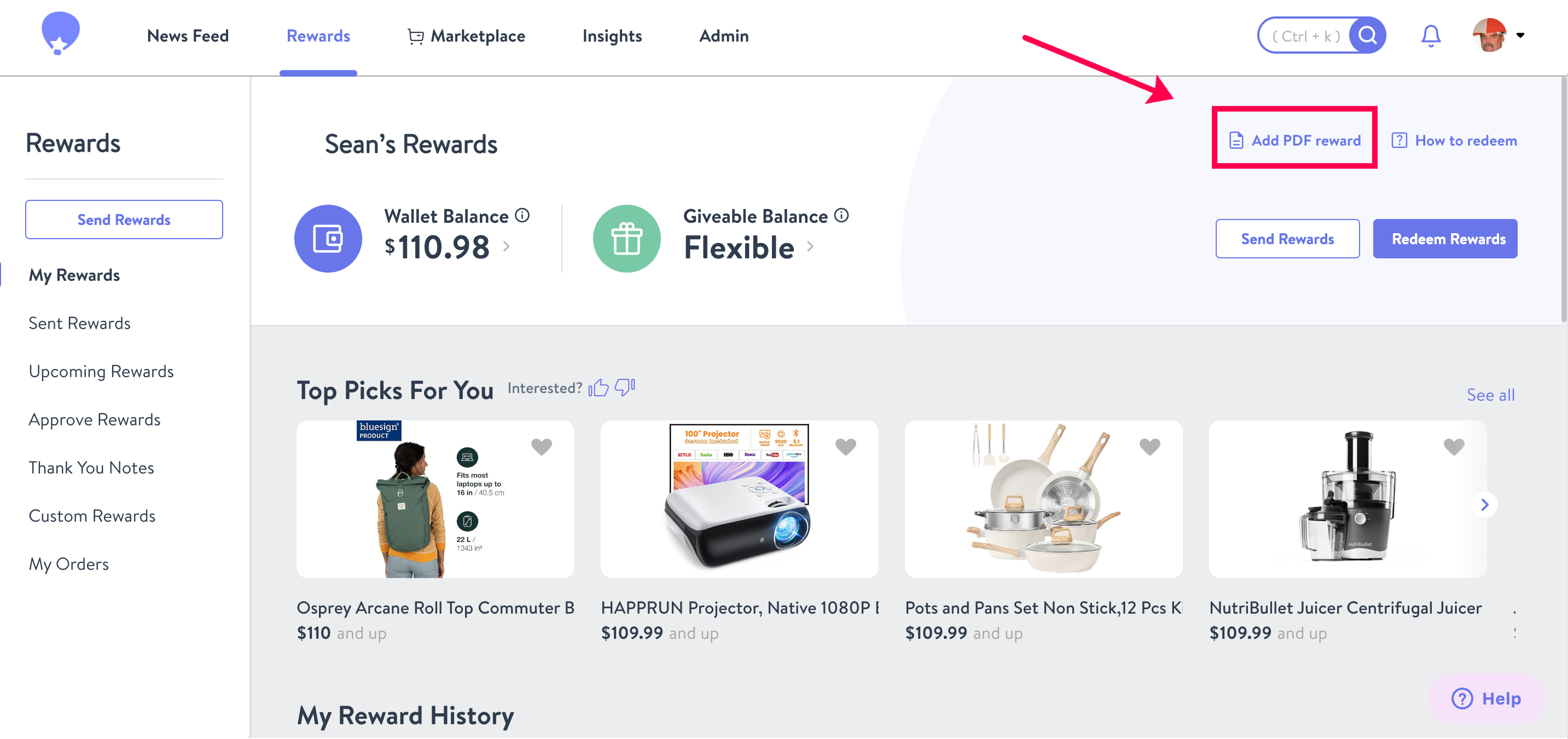The width and height of the screenshot is (1568, 739).
Task: Click the Giveable Balance info icon
Action: pyautogui.click(x=841, y=215)
